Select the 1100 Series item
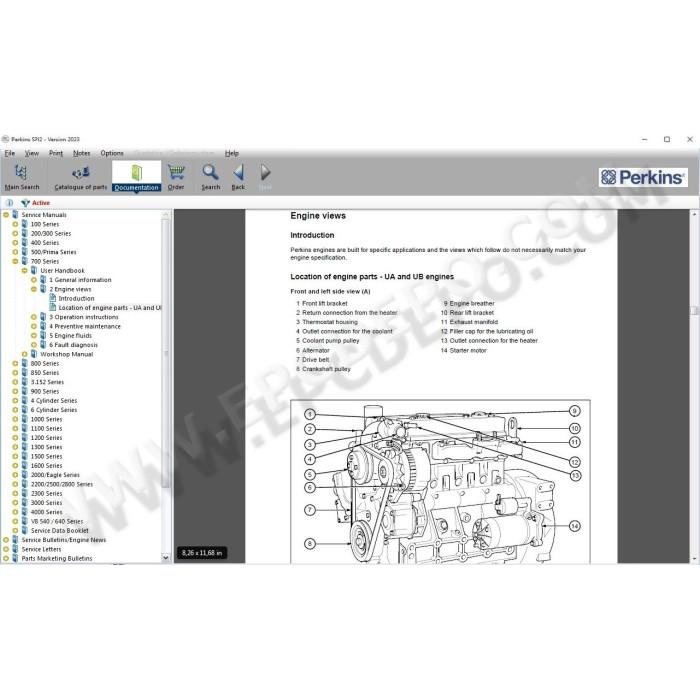Viewport: 700px width, 700px height. tap(46, 429)
